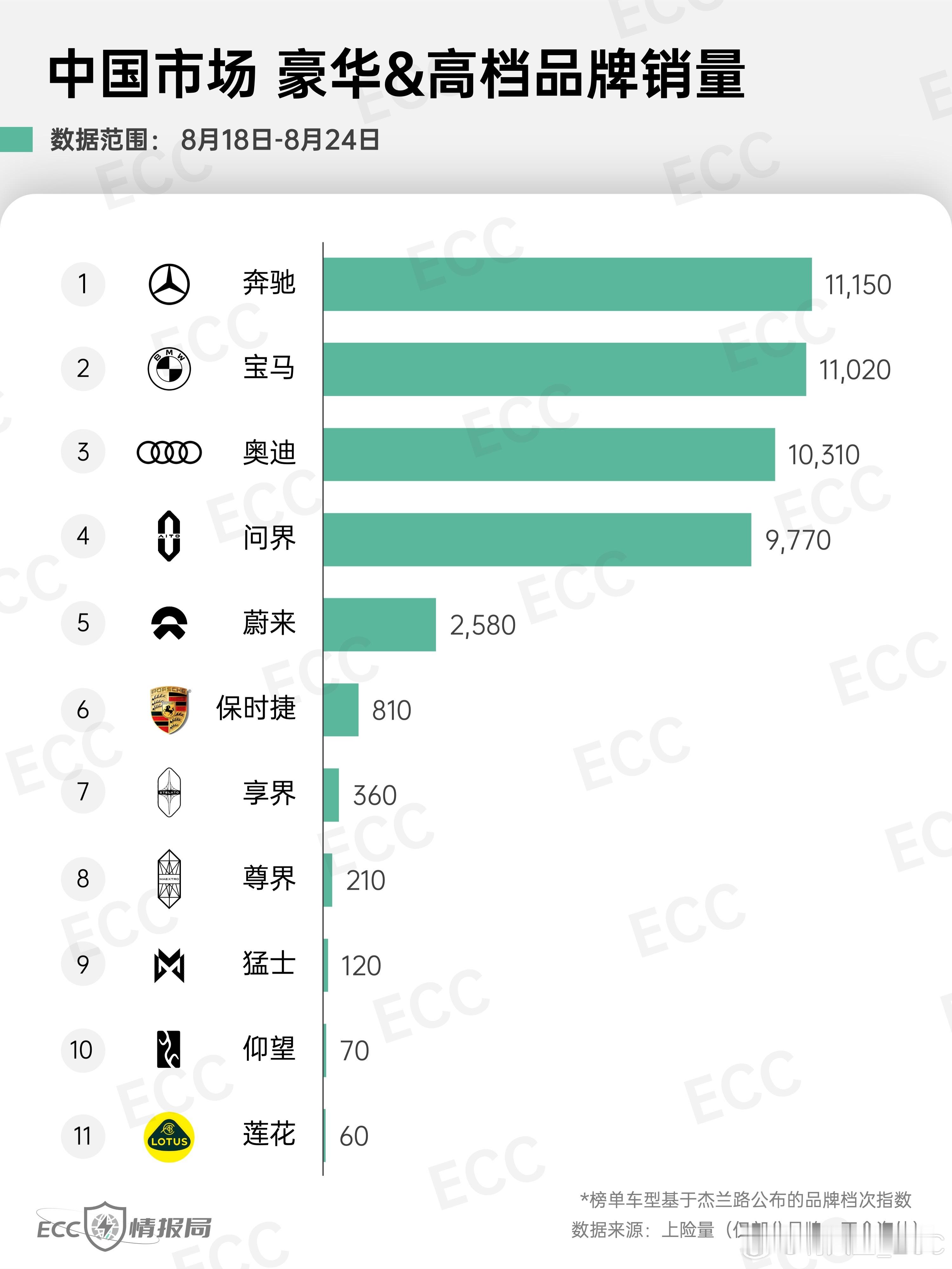Click the Mengshi M logo
The image size is (952, 1269).
point(169,966)
